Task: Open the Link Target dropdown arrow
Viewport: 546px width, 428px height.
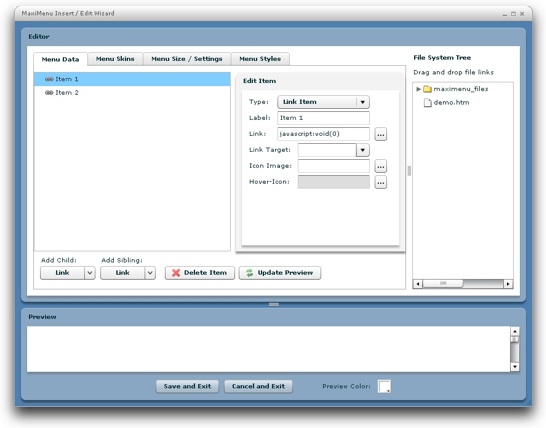Action: click(x=362, y=150)
